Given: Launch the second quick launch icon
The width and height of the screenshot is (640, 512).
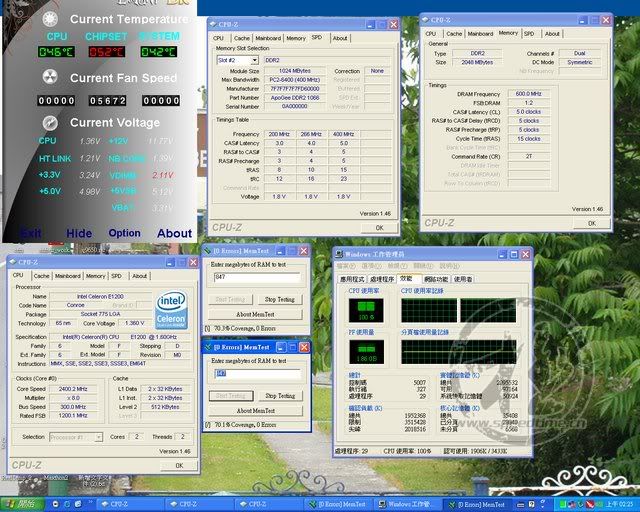Looking at the screenshot, I should click(67, 504).
